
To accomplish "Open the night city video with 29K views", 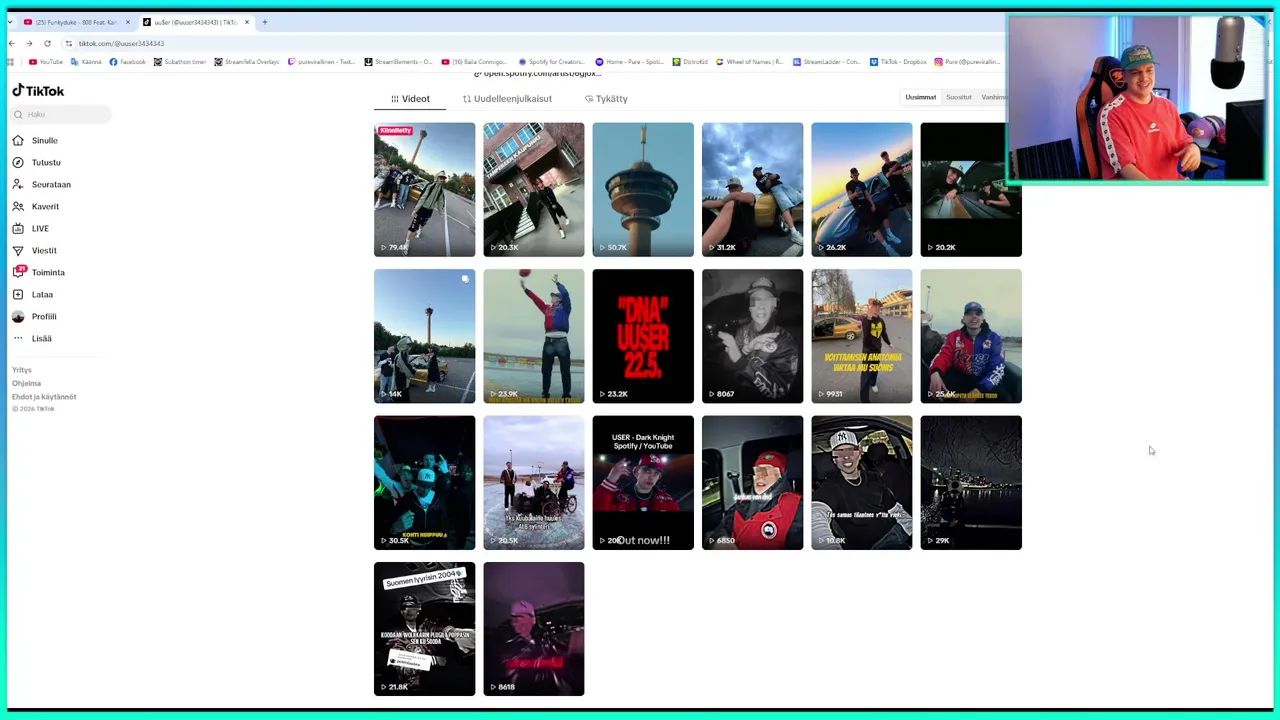I will coord(971,483).
